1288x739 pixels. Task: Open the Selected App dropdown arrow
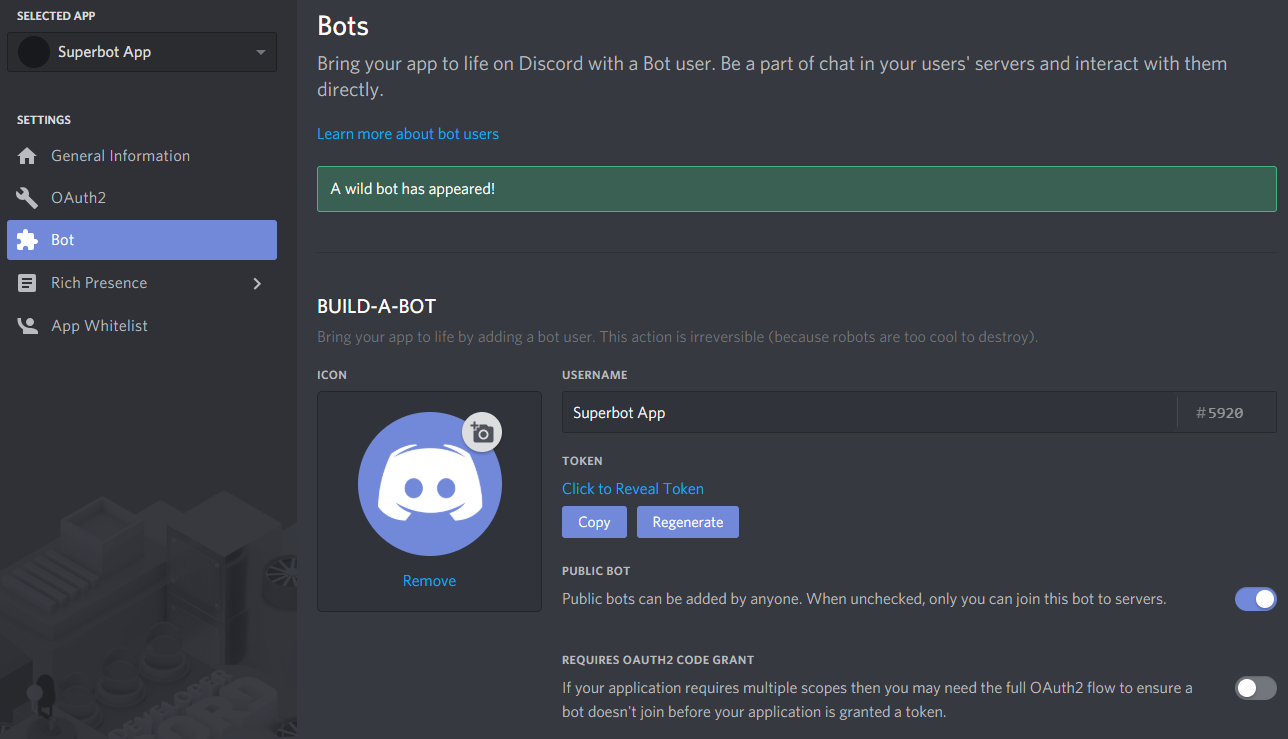coord(261,52)
